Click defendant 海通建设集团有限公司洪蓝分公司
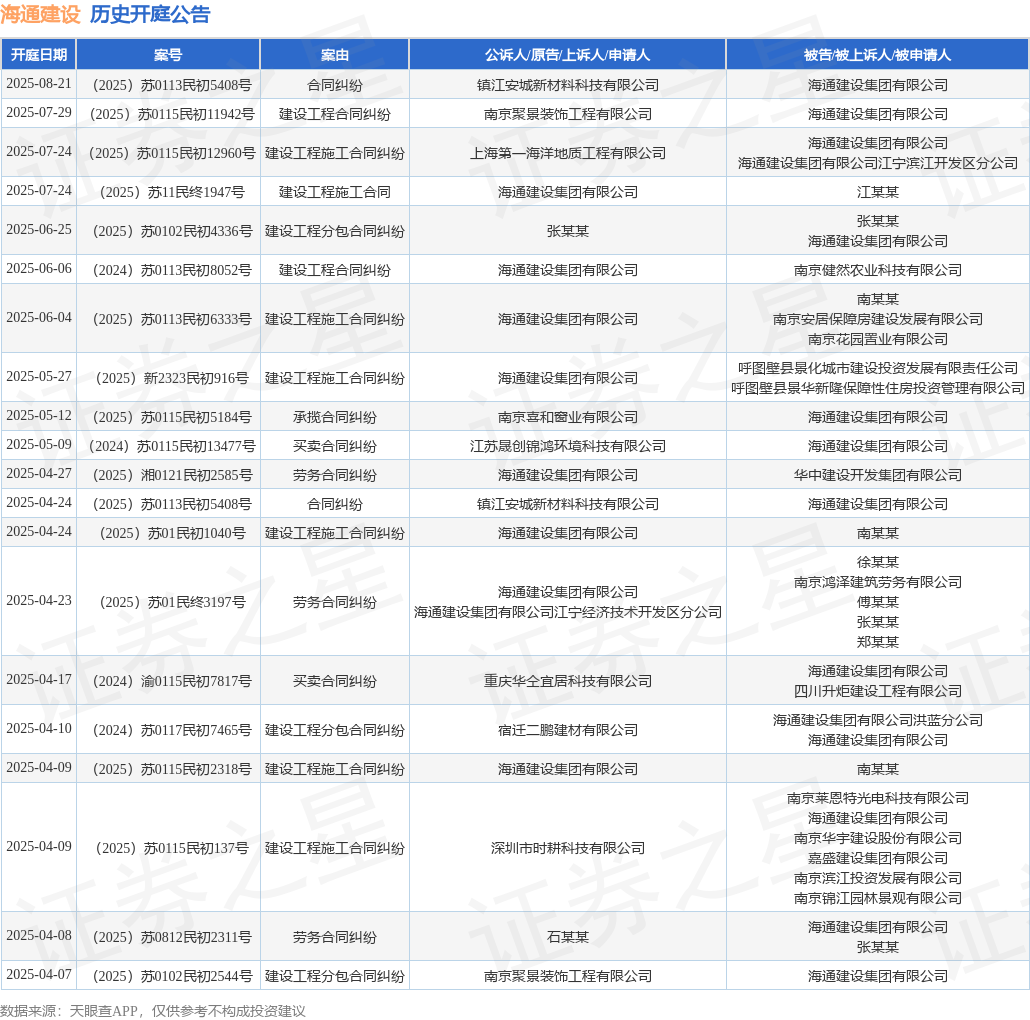 click(x=878, y=721)
